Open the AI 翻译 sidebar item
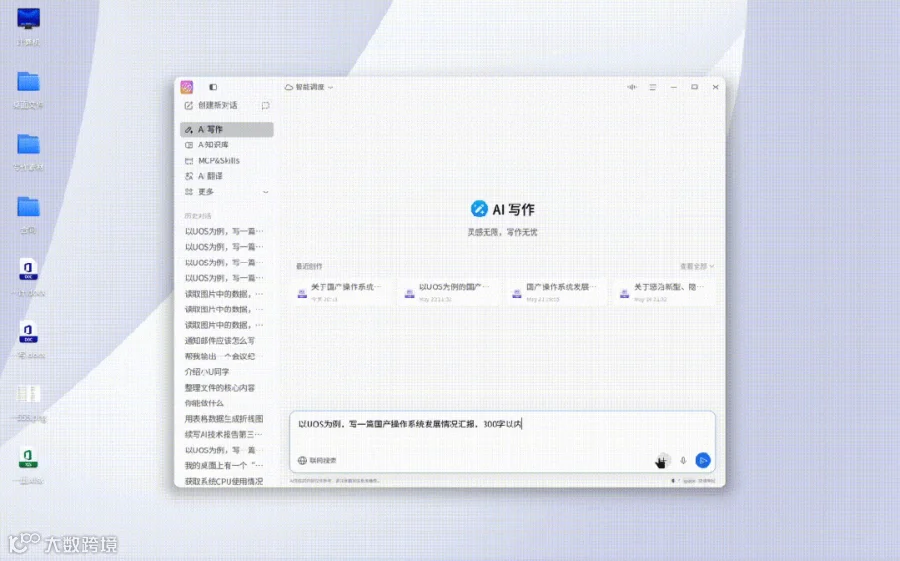The height and width of the screenshot is (561, 900). pos(227,176)
